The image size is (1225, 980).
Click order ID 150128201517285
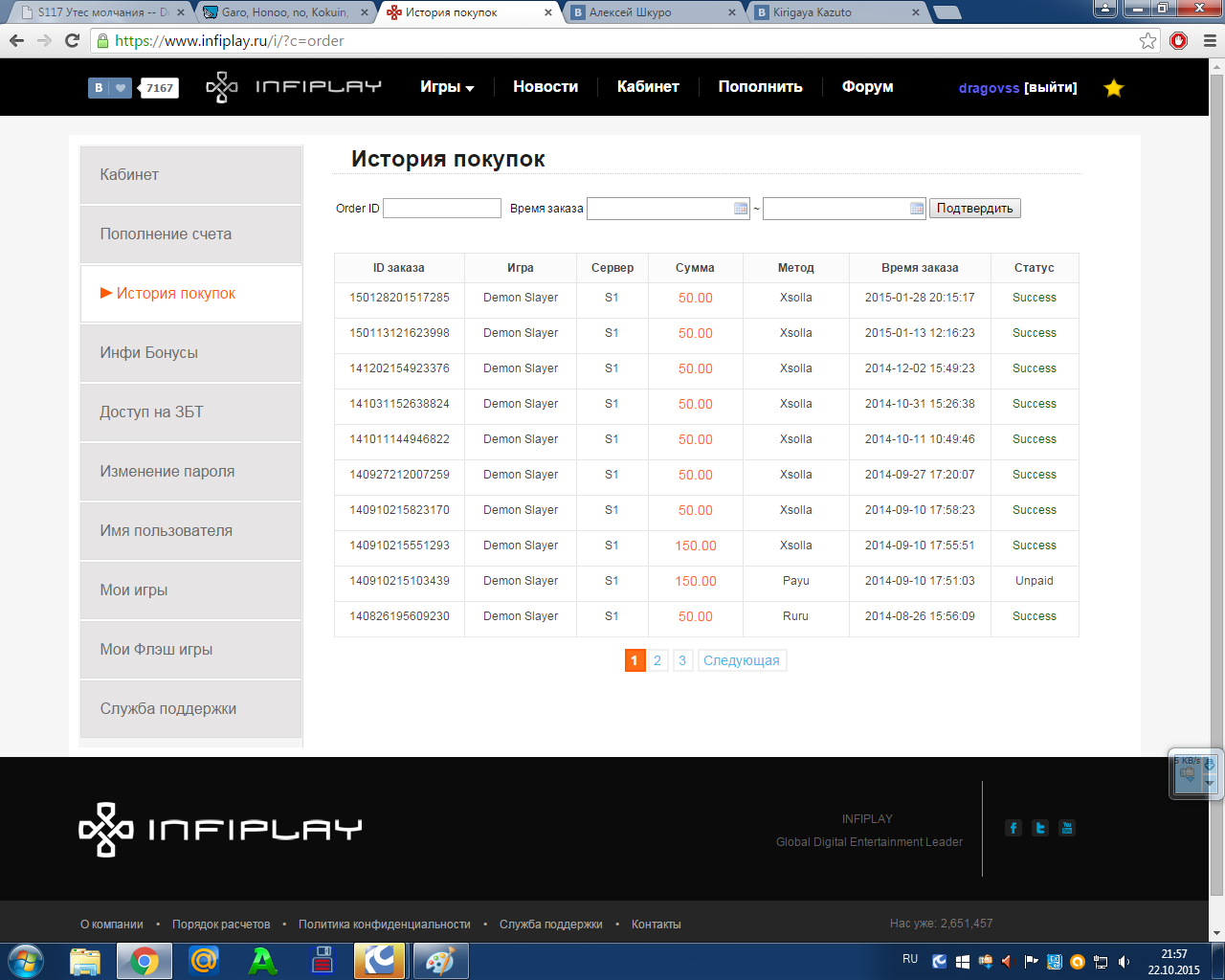399,298
